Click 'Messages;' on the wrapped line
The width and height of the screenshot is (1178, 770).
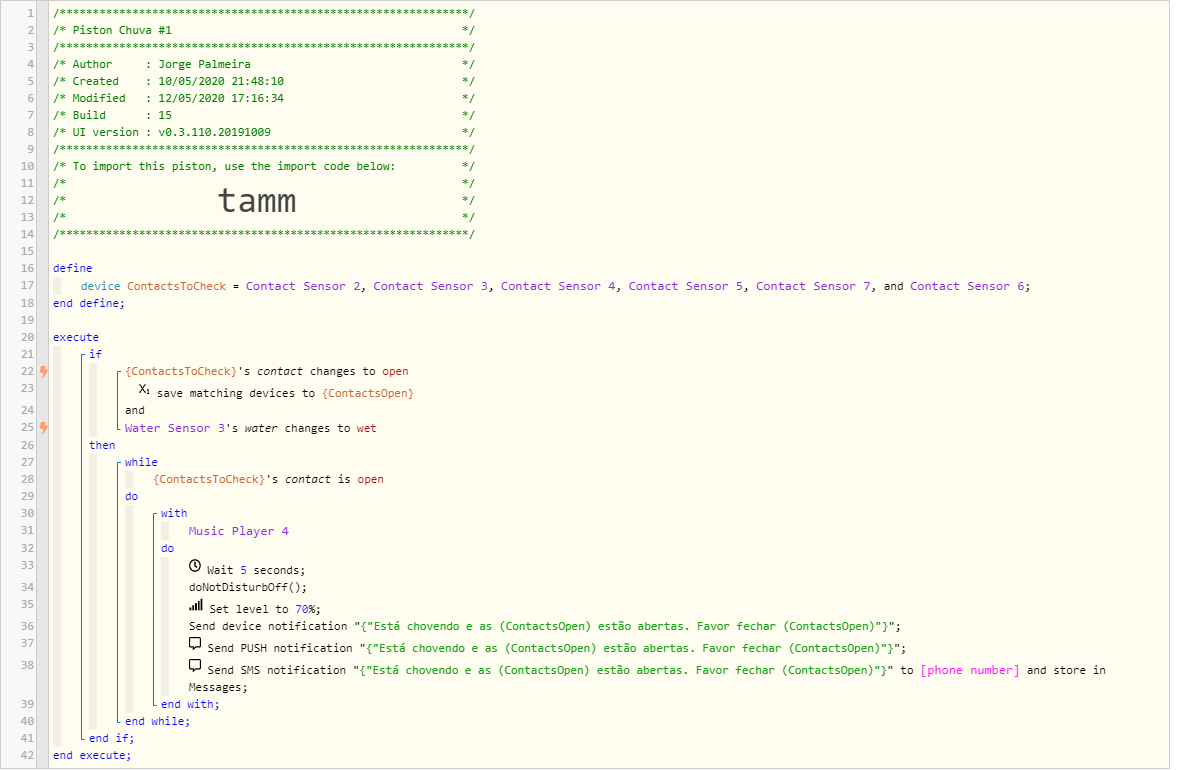(218, 687)
